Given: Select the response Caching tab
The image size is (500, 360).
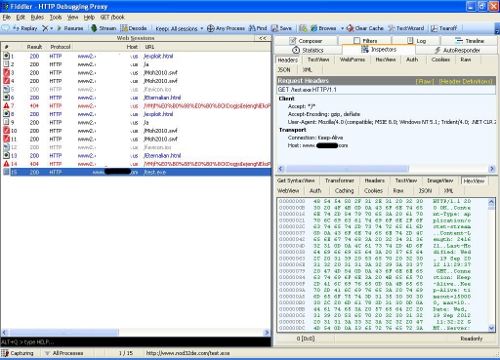Looking at the screenshot, I should (x=344, y=190).
